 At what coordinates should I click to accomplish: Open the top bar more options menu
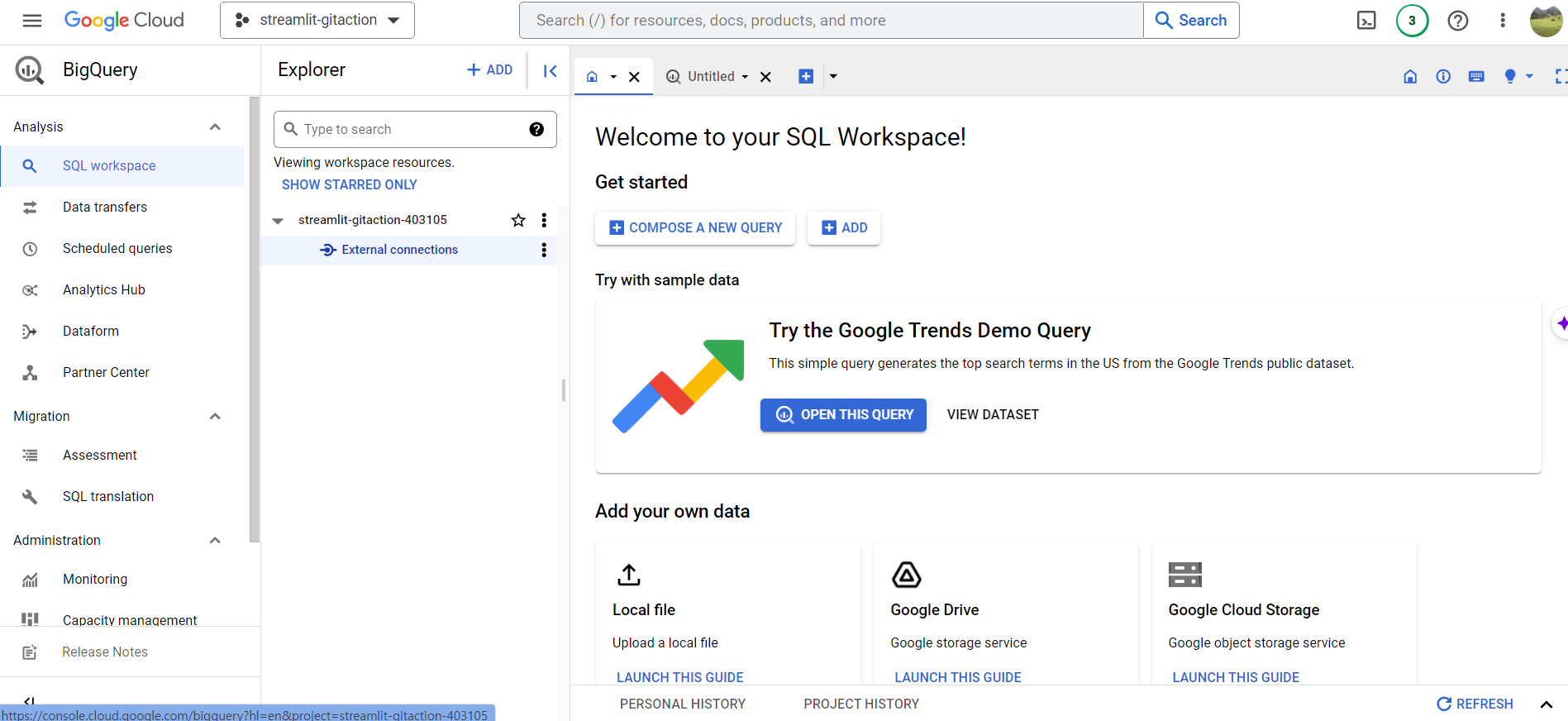[1503, 21]
